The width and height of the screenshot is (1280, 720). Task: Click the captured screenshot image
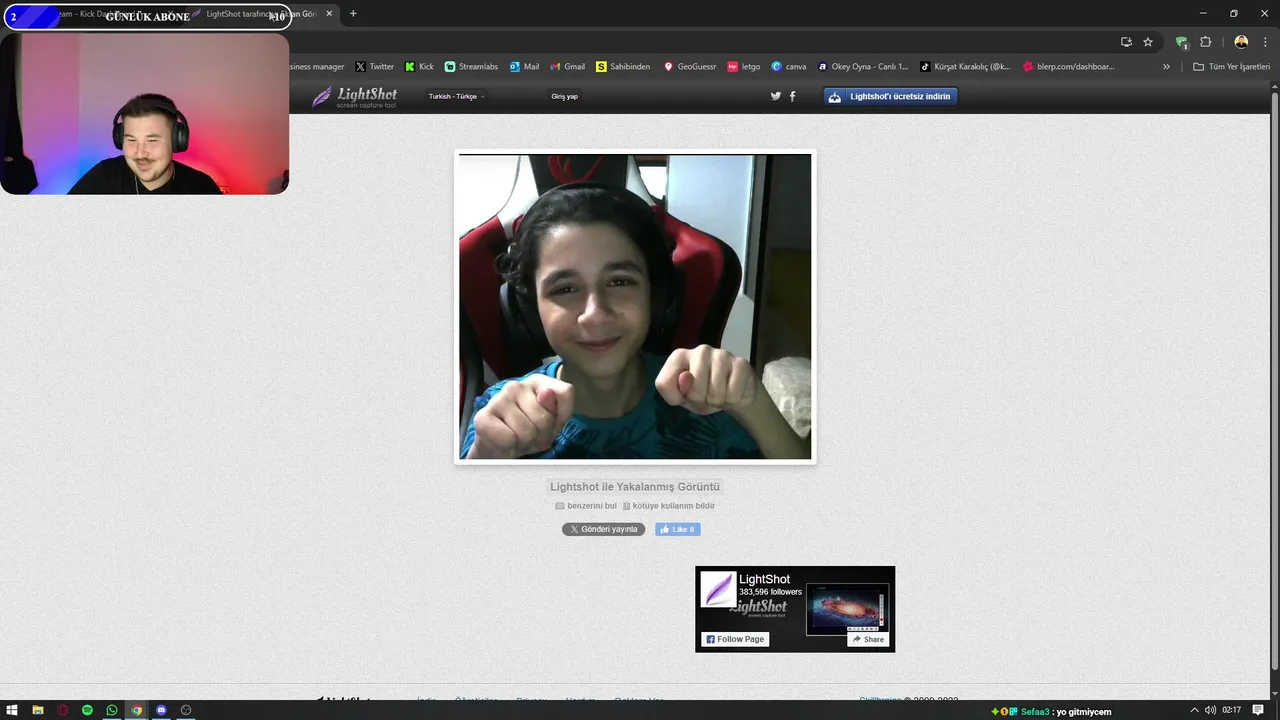tap(635, 306)
